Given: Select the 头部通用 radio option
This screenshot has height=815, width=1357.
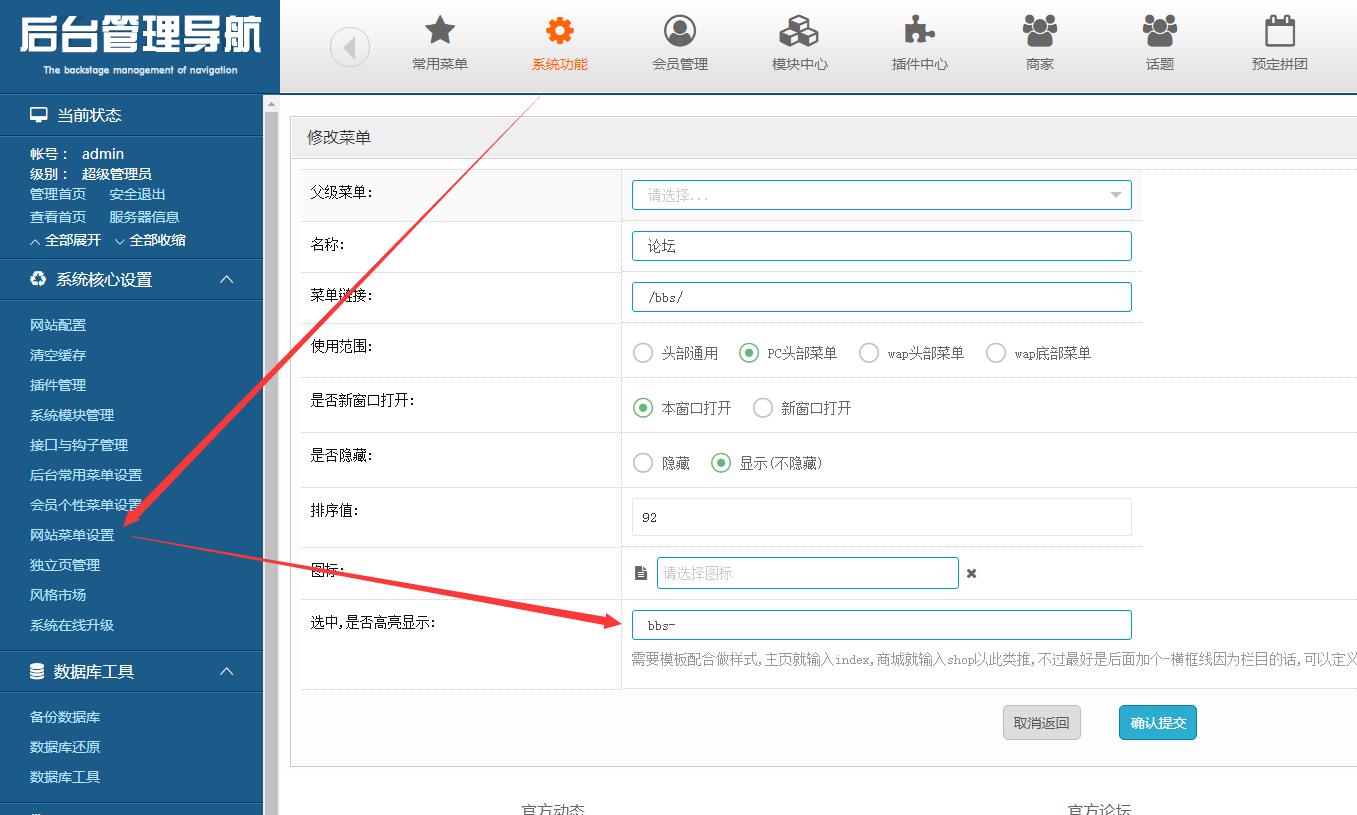Looking at the screenshot, I should click(x=643, y=353).
